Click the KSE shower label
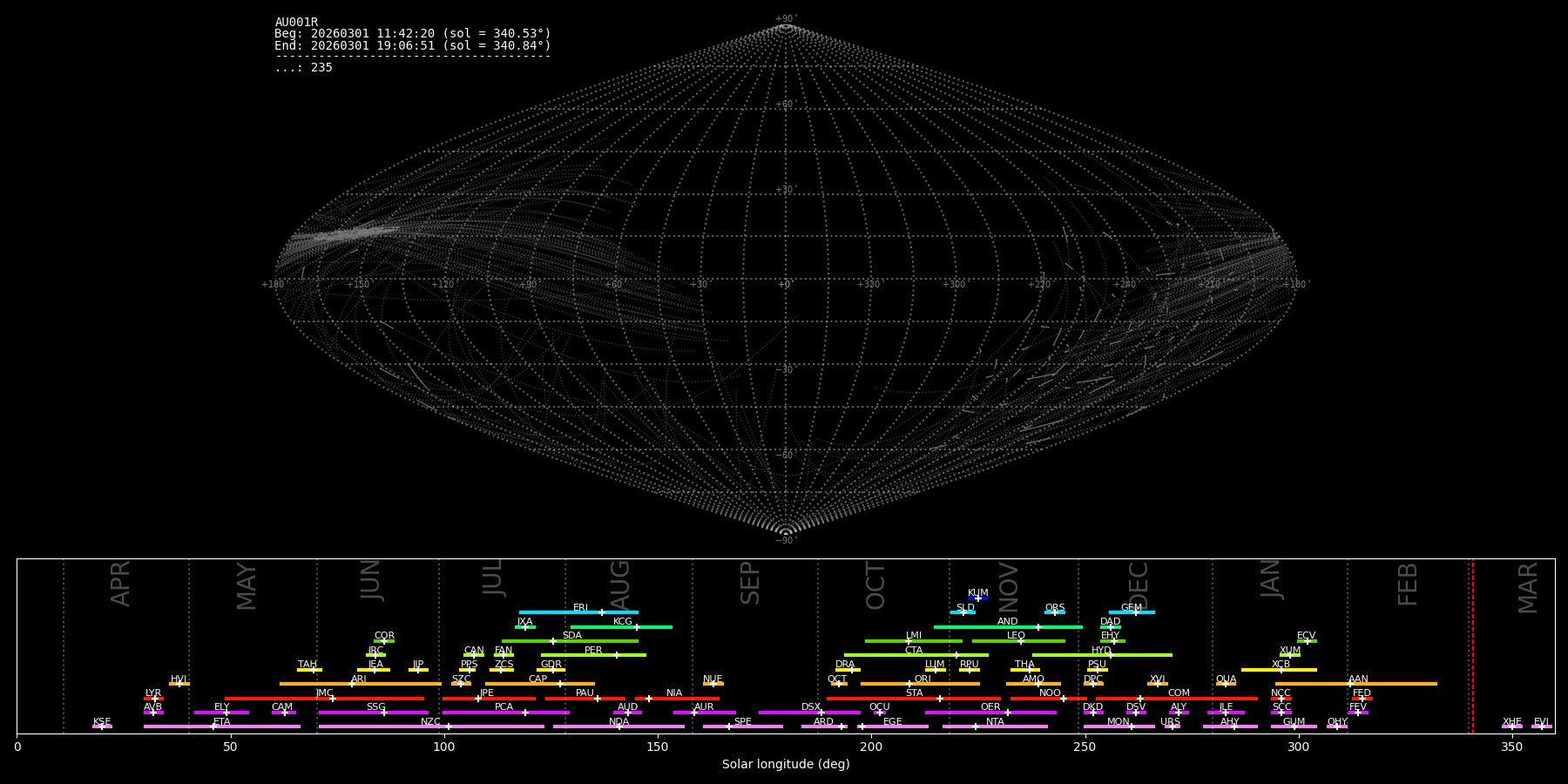The height and width of the screenshot is (784, 1568). (x=102, y=722)
